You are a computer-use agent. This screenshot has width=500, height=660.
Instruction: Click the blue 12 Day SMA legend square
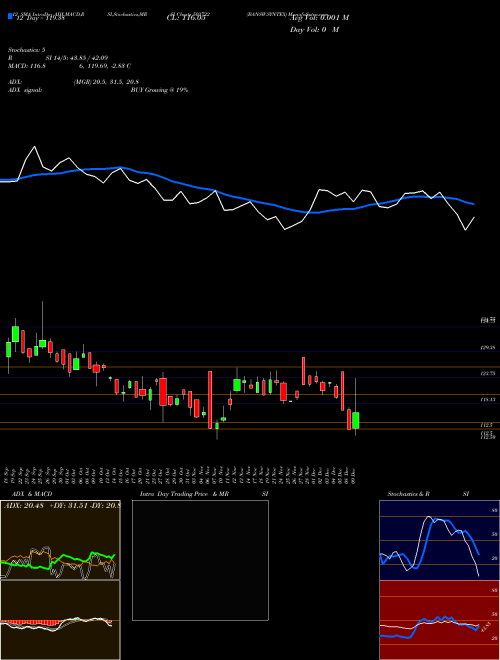click(x=11, y=16)
